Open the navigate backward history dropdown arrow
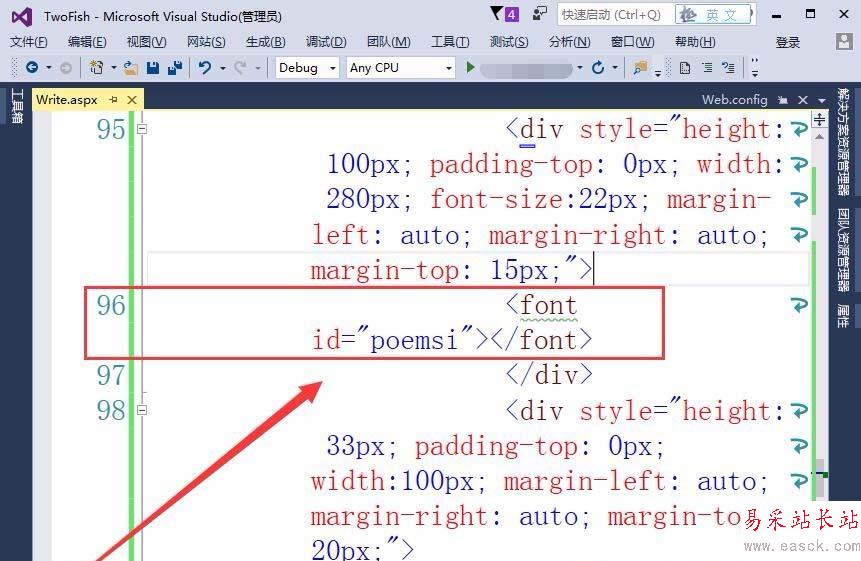This screenshot has height=561, width=861. point(48,68)
